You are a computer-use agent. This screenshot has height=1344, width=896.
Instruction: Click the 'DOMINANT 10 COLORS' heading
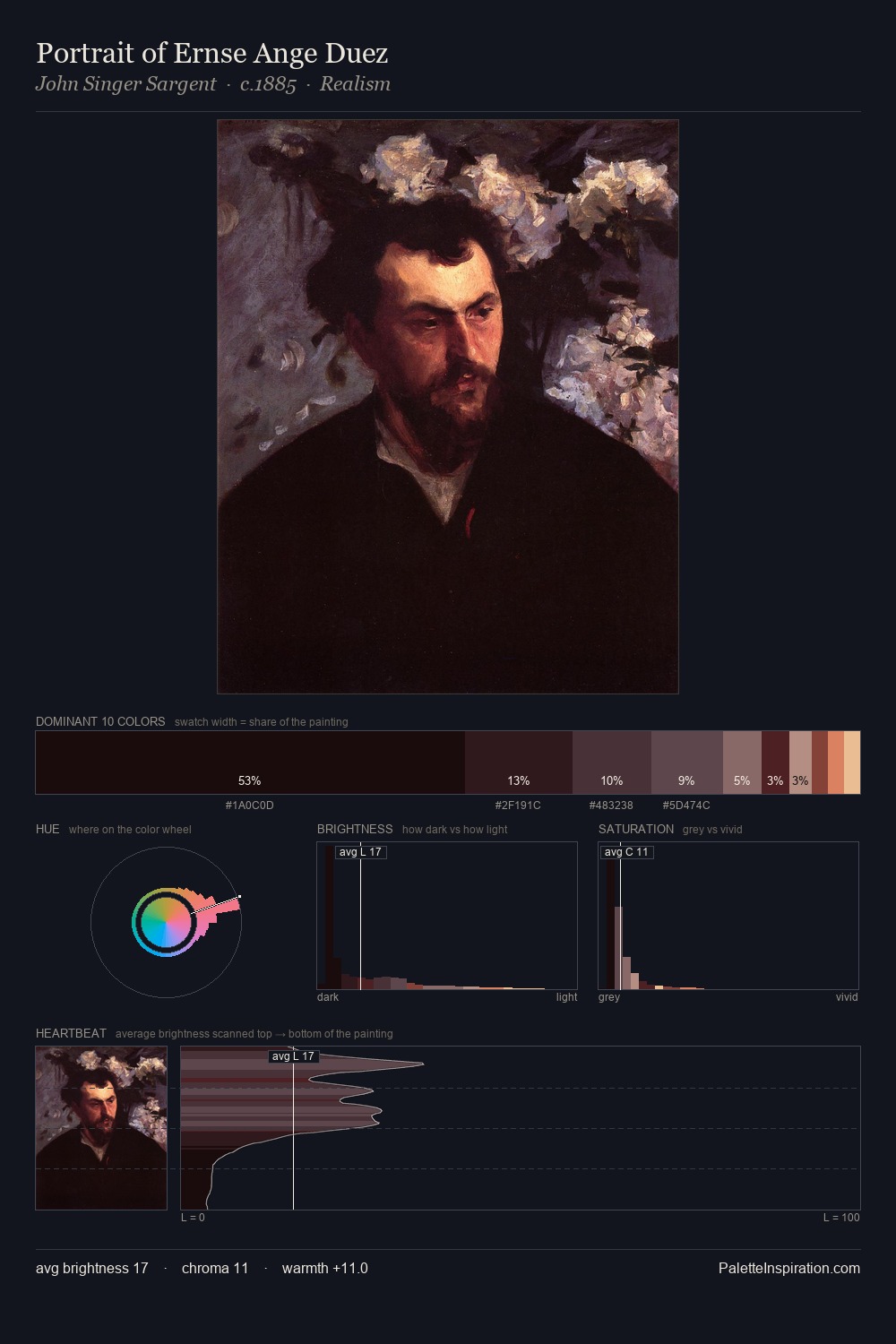coord(100,721)
